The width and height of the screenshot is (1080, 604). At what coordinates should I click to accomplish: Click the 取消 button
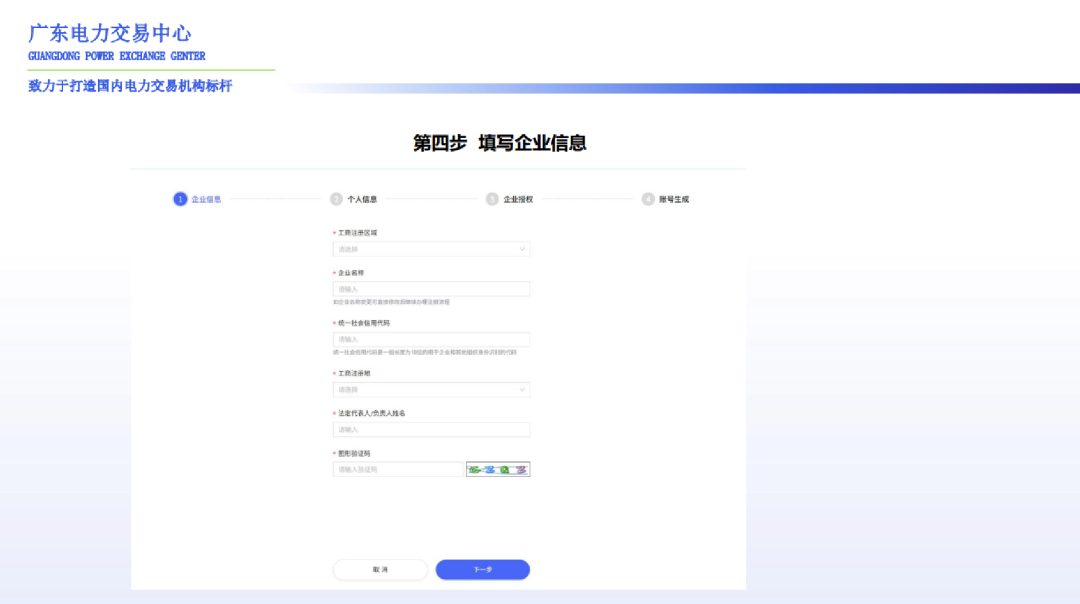click(x=380, y=569)
